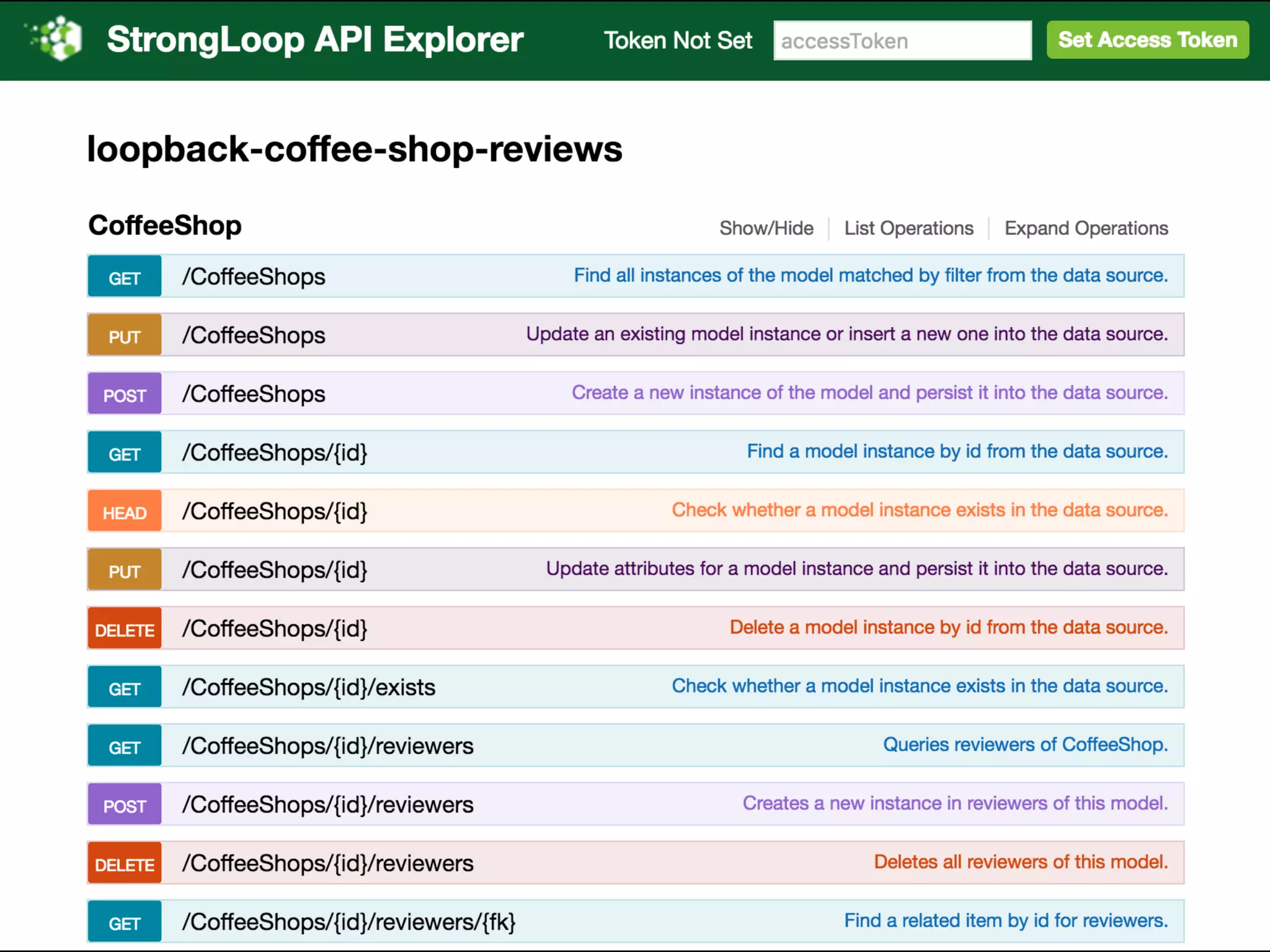Expand GET /CoffeeShops/{id}/reviewers/{fk} operation
This screenshot has height=952, width=1270.
349,922
